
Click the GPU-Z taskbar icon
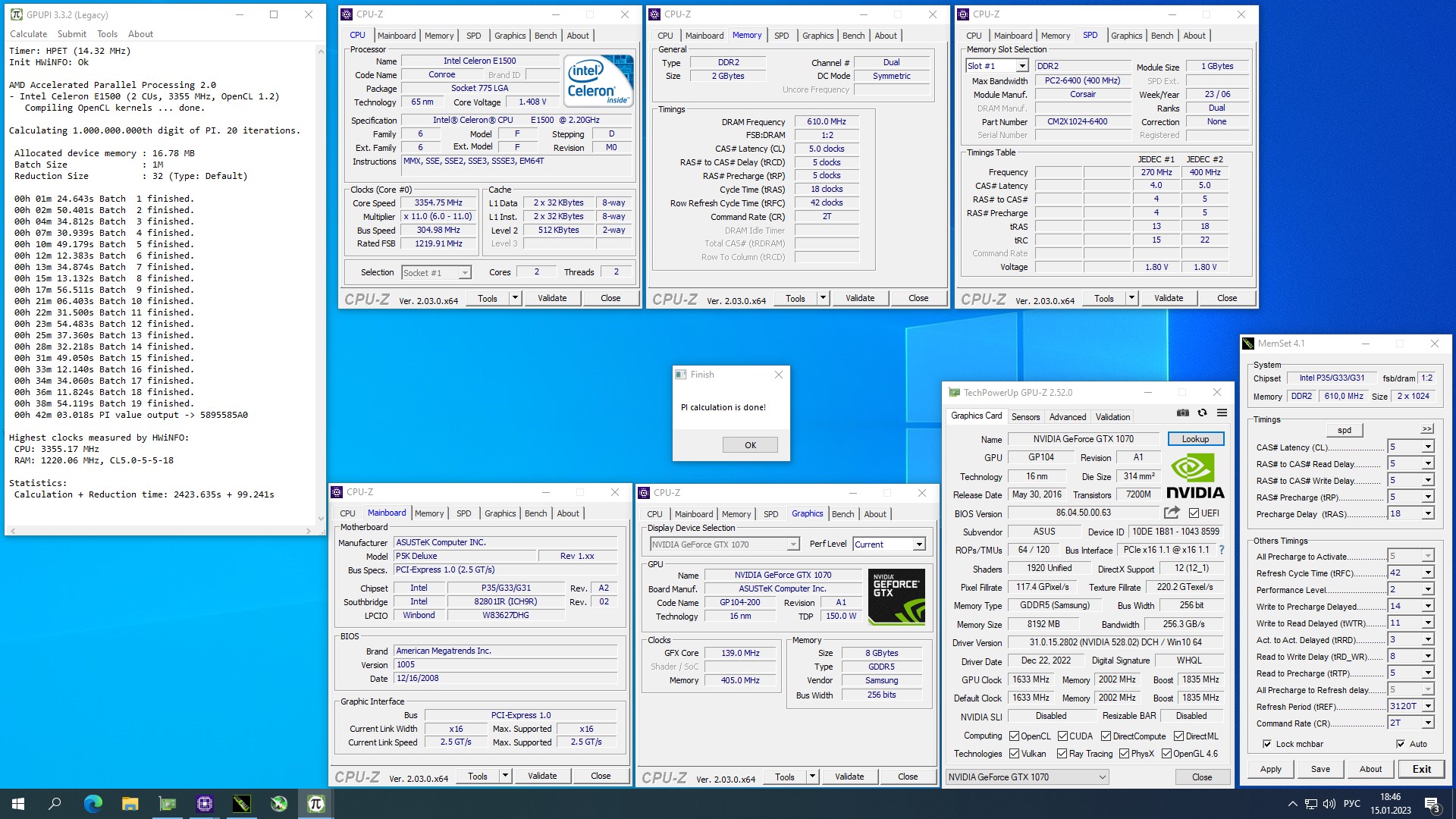click(167, 804)
